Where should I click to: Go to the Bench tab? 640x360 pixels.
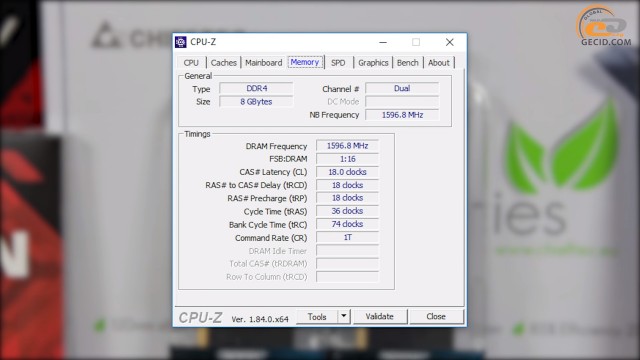pos(407,63)
